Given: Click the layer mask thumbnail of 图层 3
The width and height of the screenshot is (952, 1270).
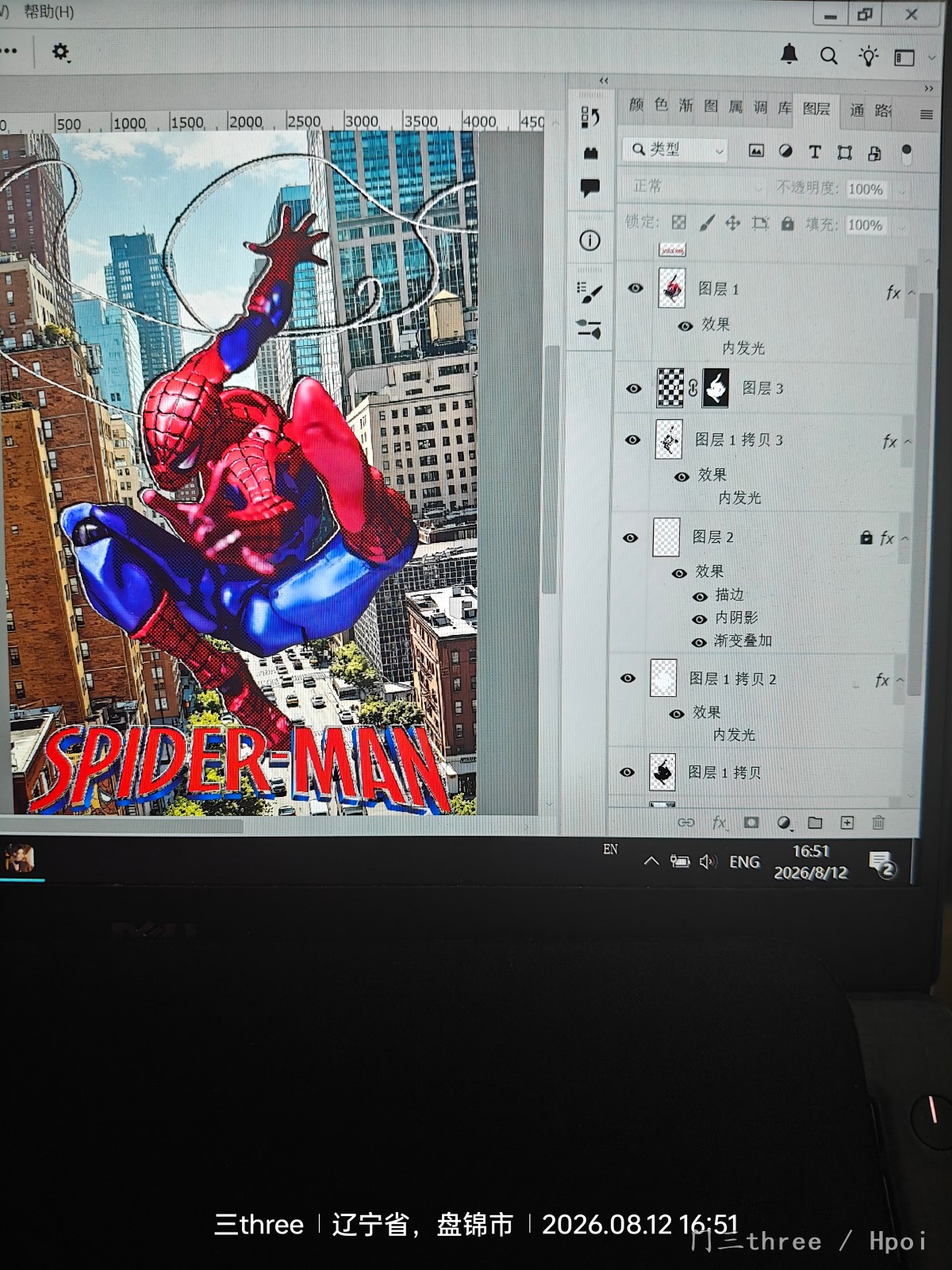Looking at the screenshot, I should [x=716, y=388].
